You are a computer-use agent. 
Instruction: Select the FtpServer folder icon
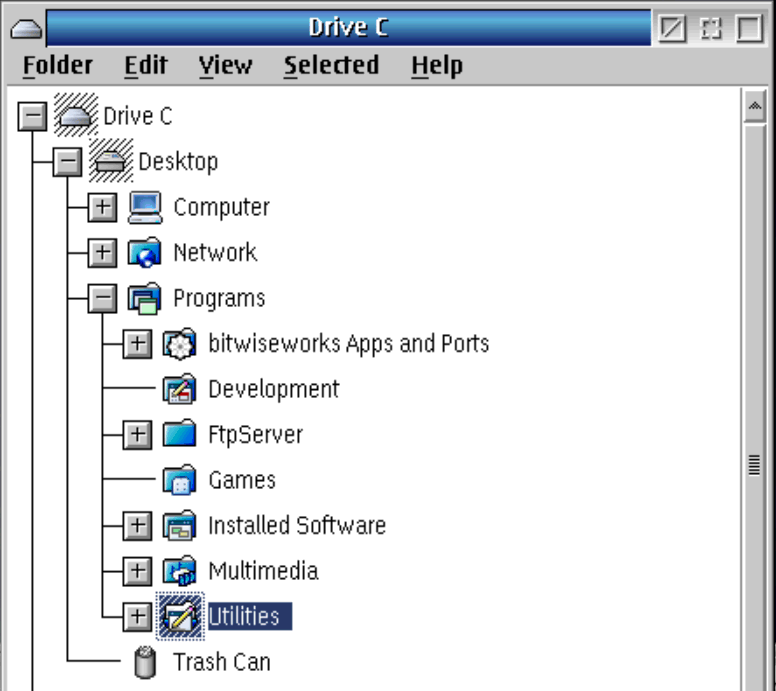coord(180,435)
